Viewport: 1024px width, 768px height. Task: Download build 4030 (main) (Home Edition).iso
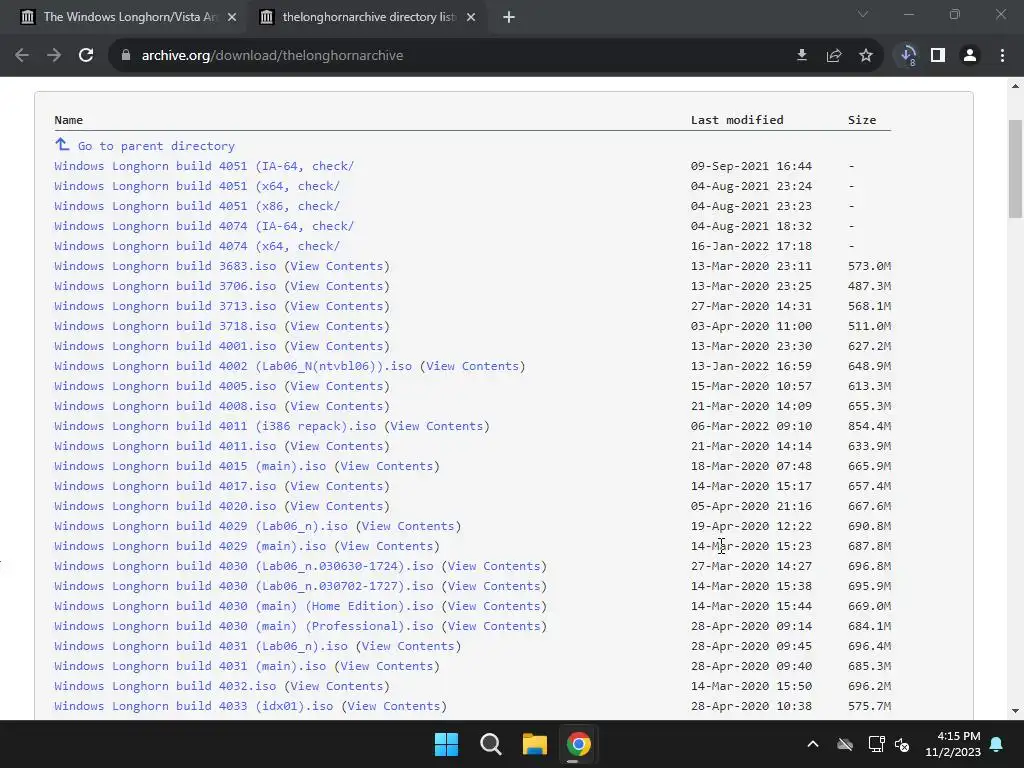coord(244,606)
